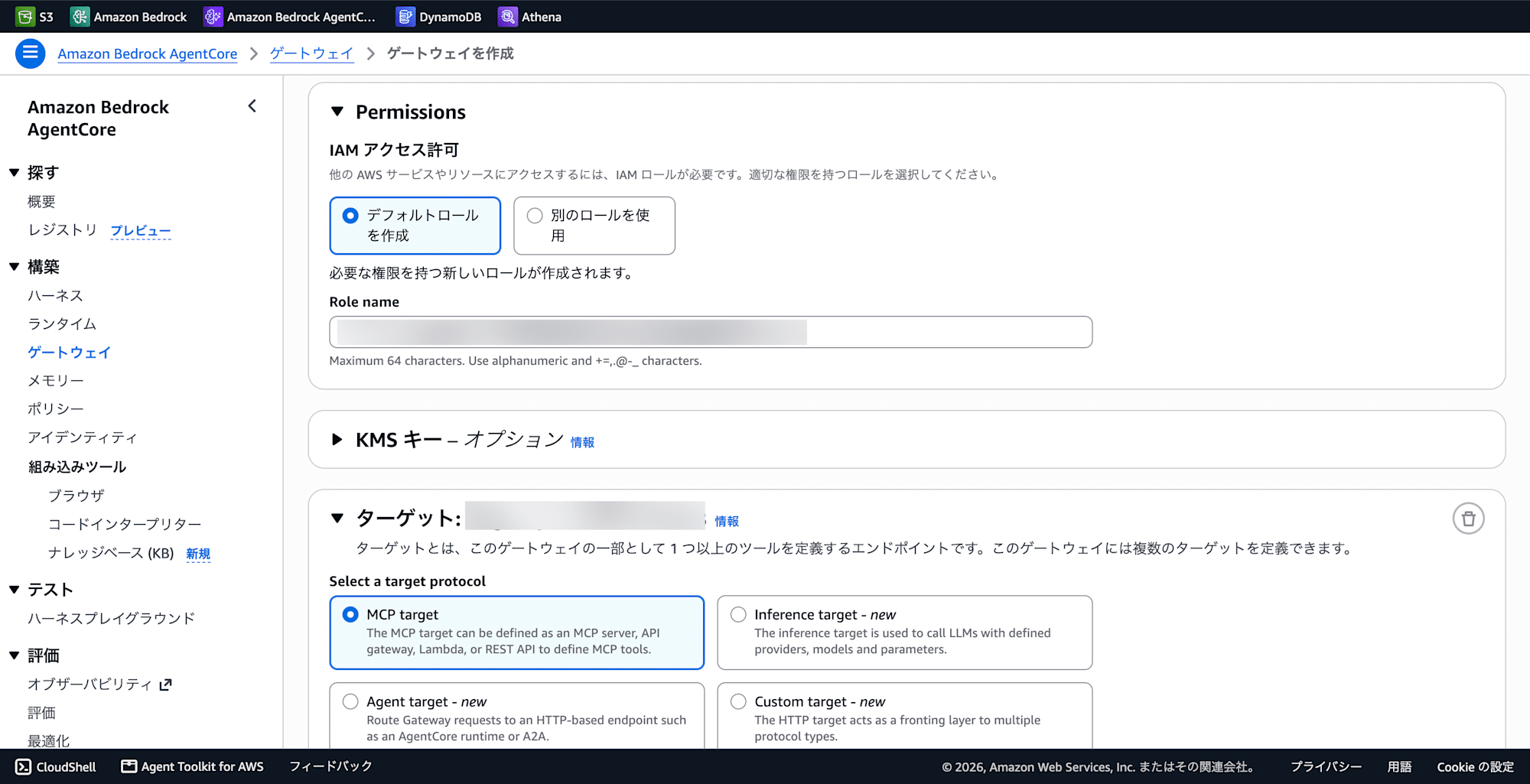Viewport: 1530px width, 784px height.
Task: Collapse the Permissions section
Action: [x=337, y=112]
